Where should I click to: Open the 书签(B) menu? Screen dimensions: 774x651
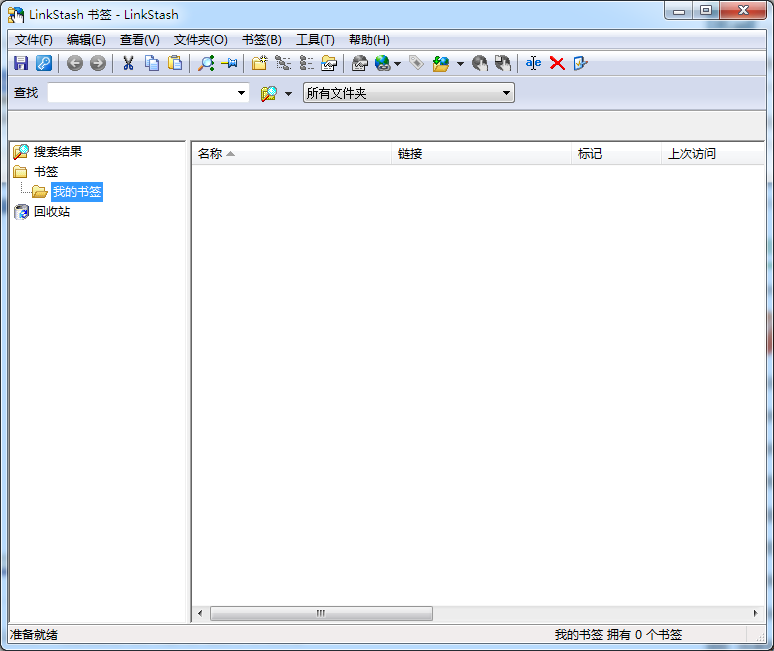tap(262, 40)
